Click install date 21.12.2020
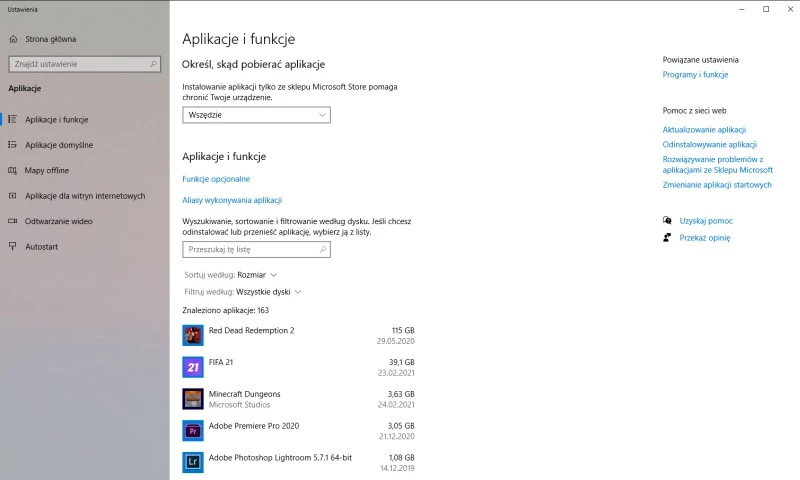 (396, 437)
